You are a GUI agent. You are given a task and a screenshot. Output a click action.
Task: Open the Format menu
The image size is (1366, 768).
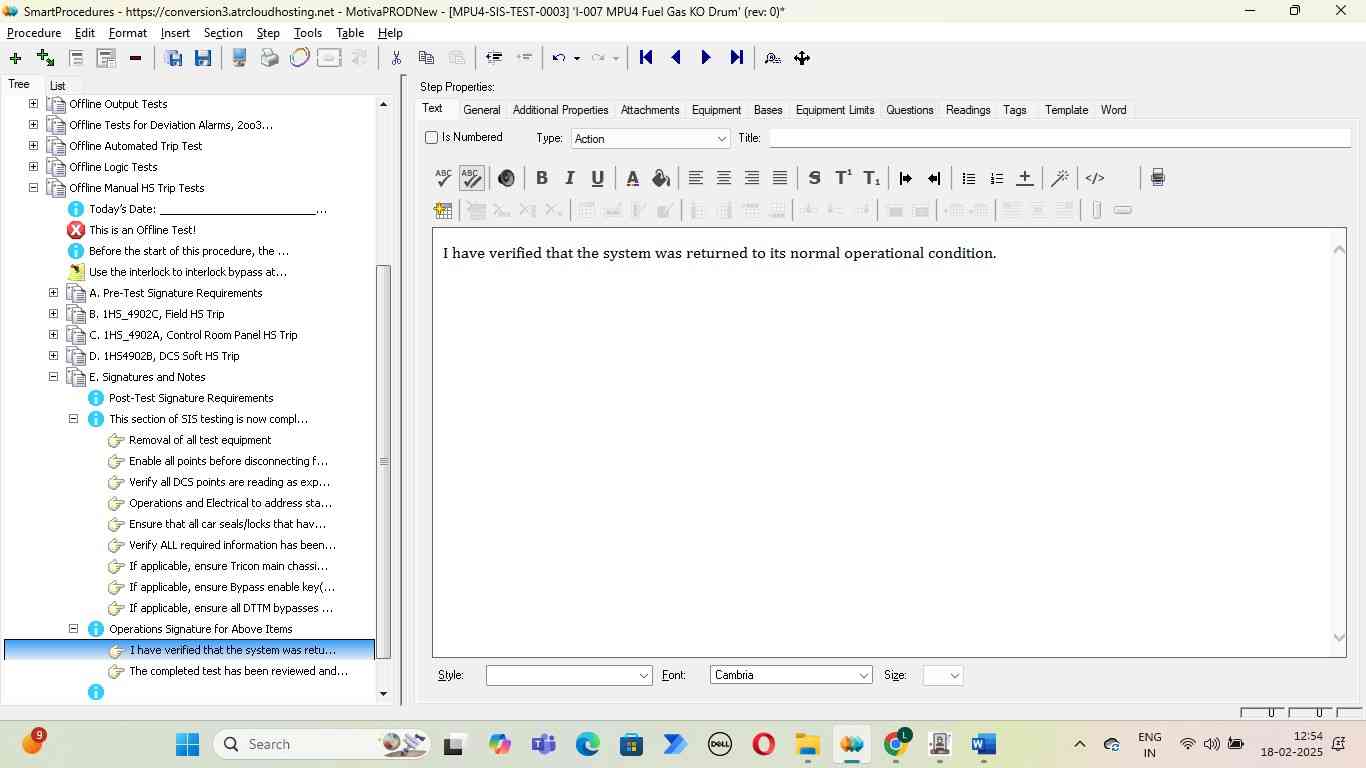[x=128, y=33]
